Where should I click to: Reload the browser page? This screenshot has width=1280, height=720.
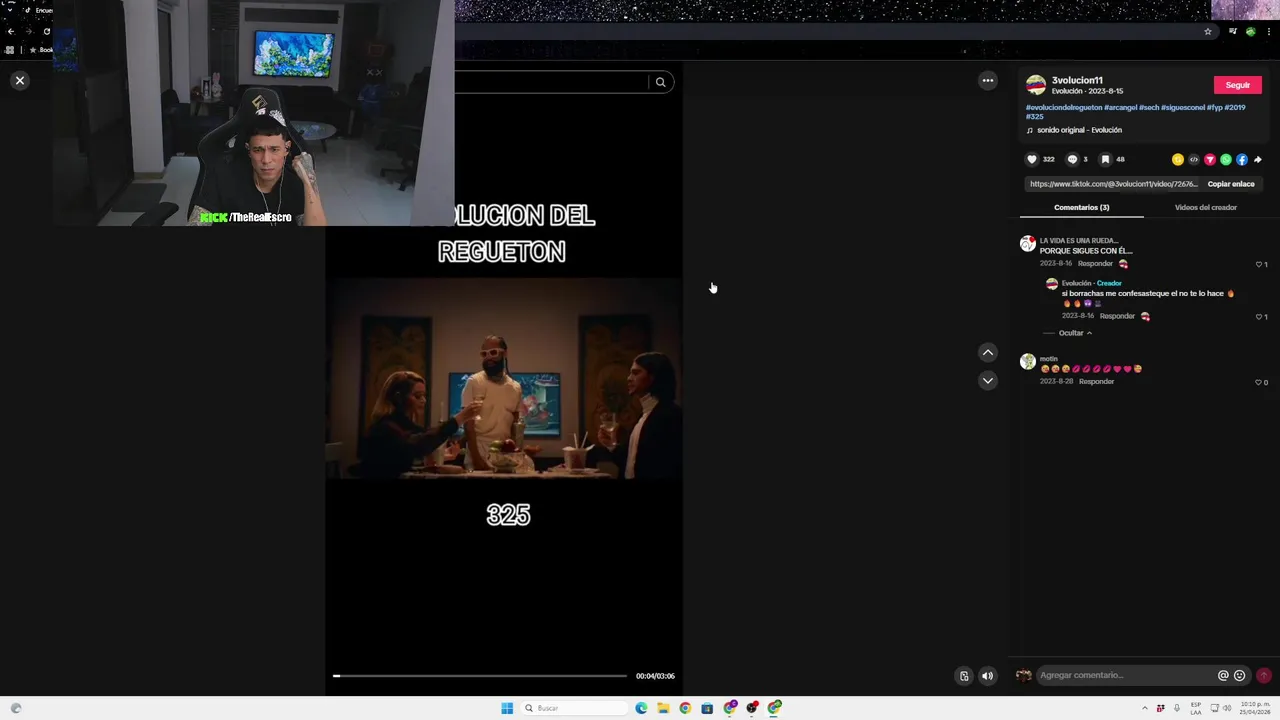click(46, 31)
